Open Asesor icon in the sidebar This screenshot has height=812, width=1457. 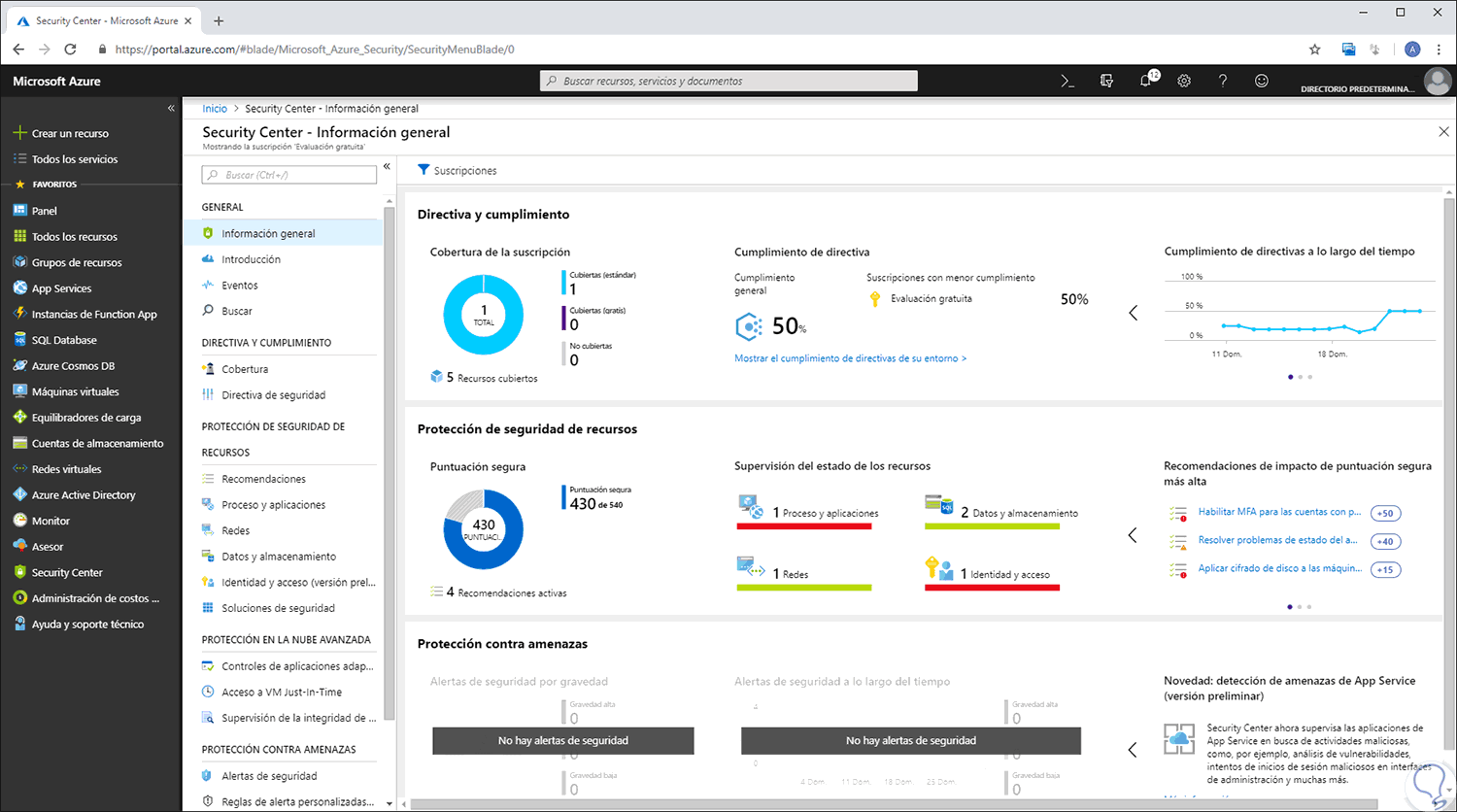[x=19, y=547]
